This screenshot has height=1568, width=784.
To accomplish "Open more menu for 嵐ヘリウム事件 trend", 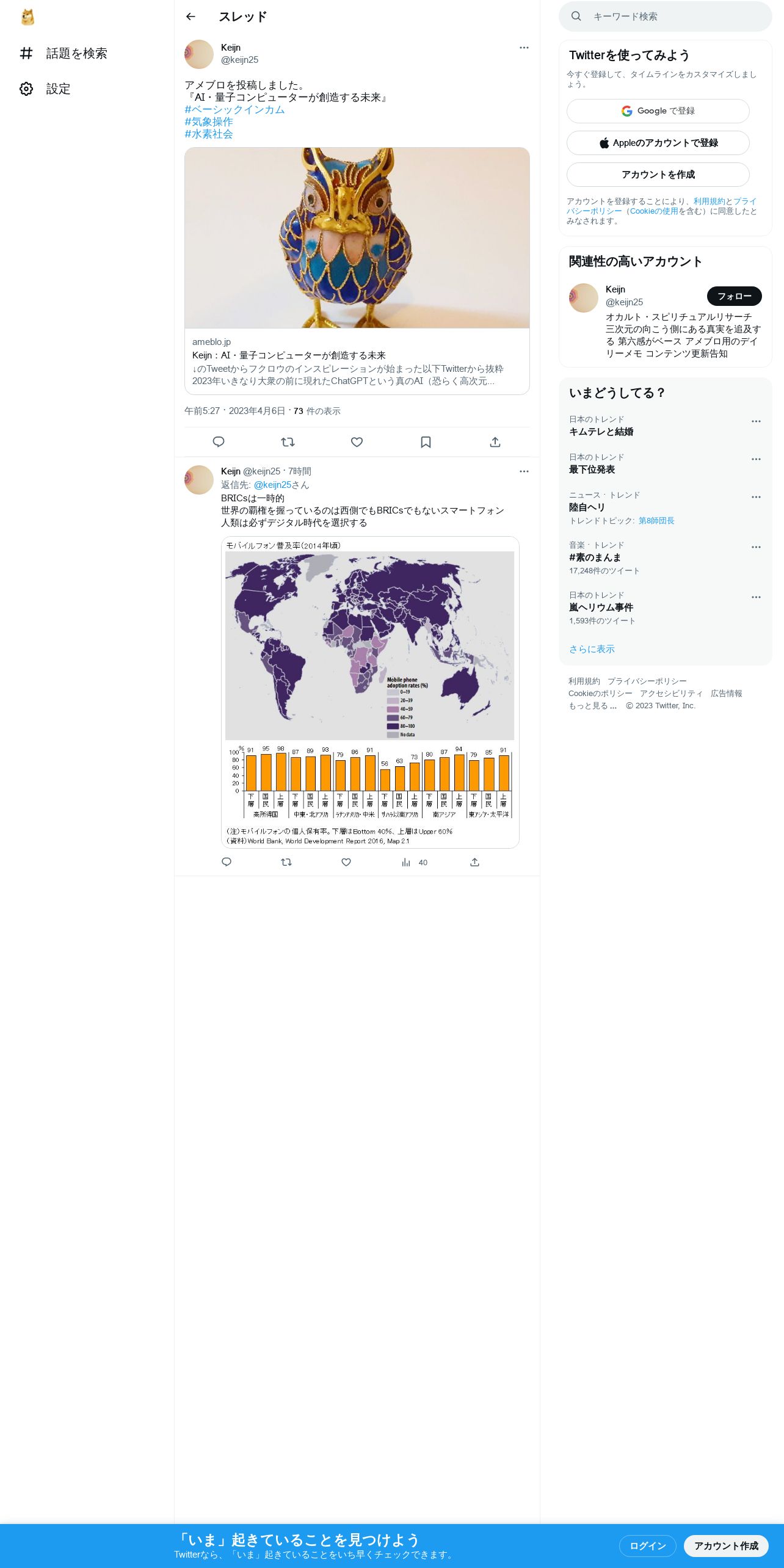I will coord(756,597).
